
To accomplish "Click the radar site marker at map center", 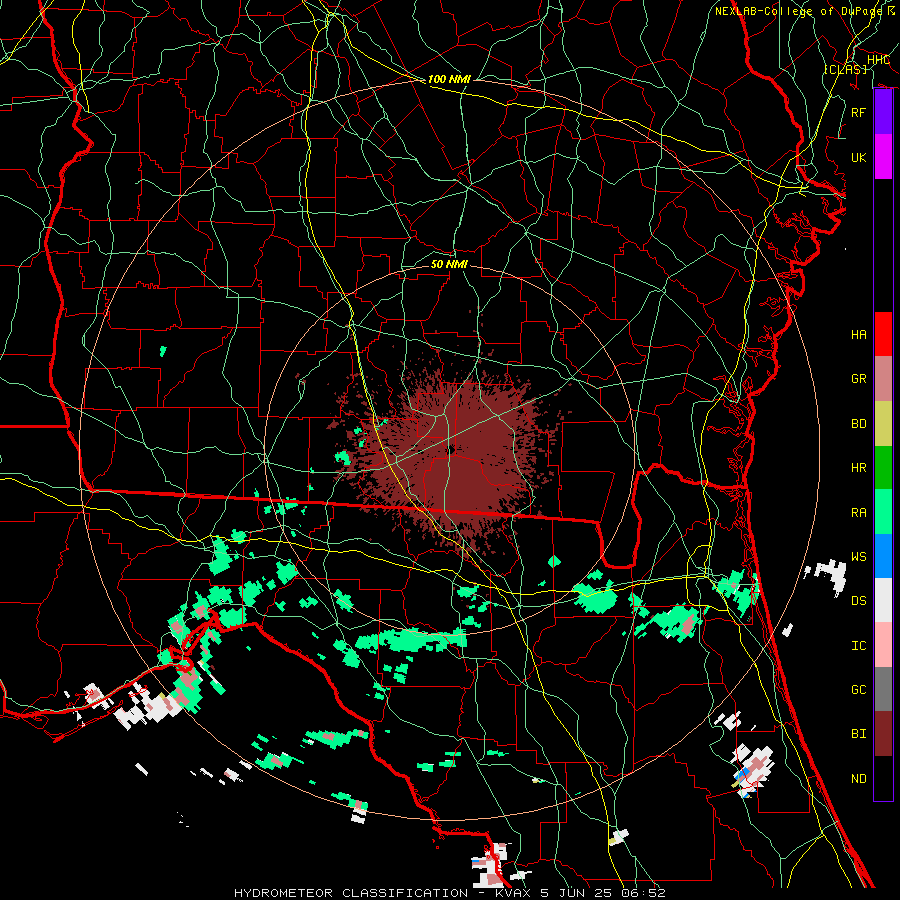I will (x=452, y=450).
